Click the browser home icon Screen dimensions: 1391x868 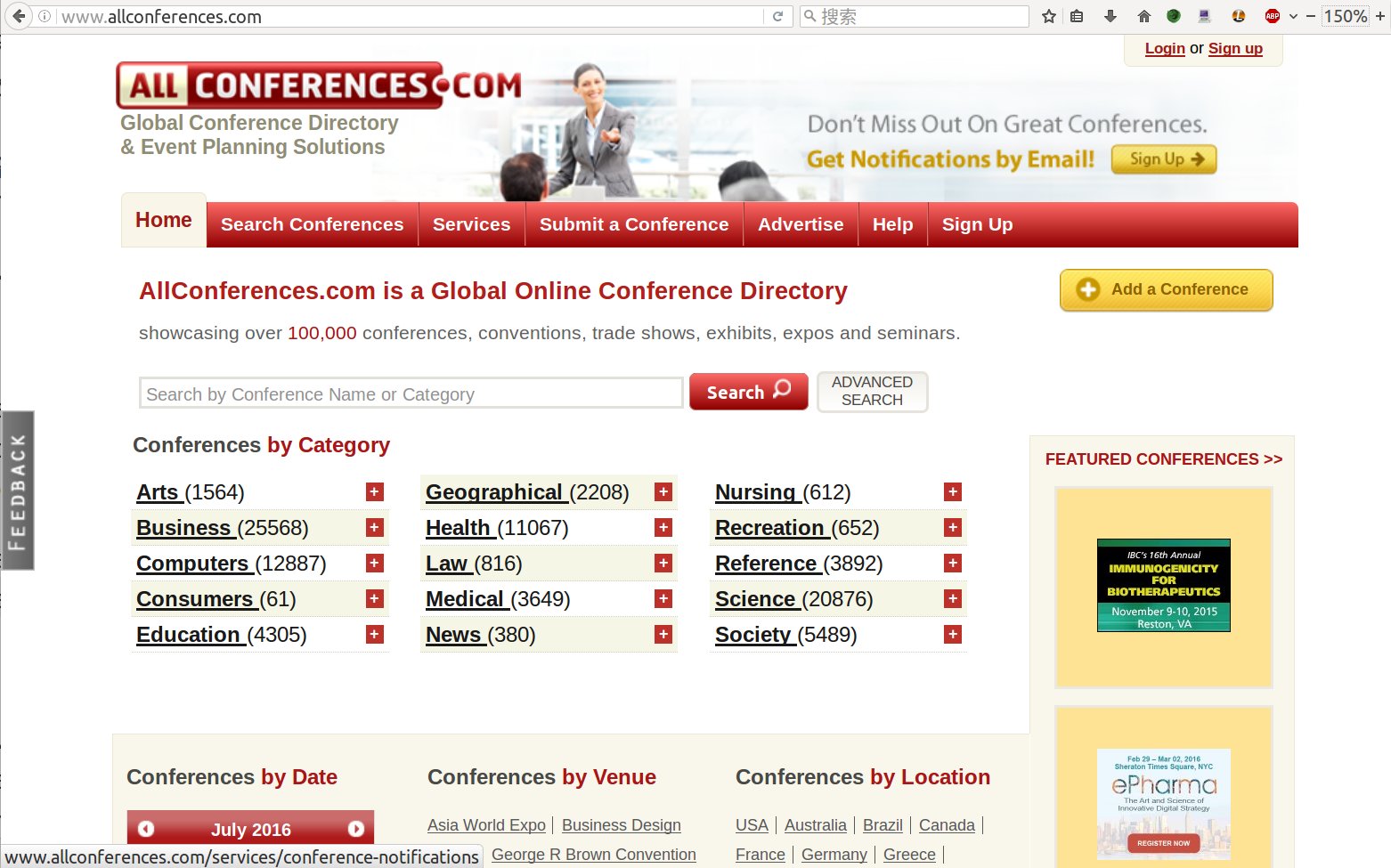(1144, 16)
